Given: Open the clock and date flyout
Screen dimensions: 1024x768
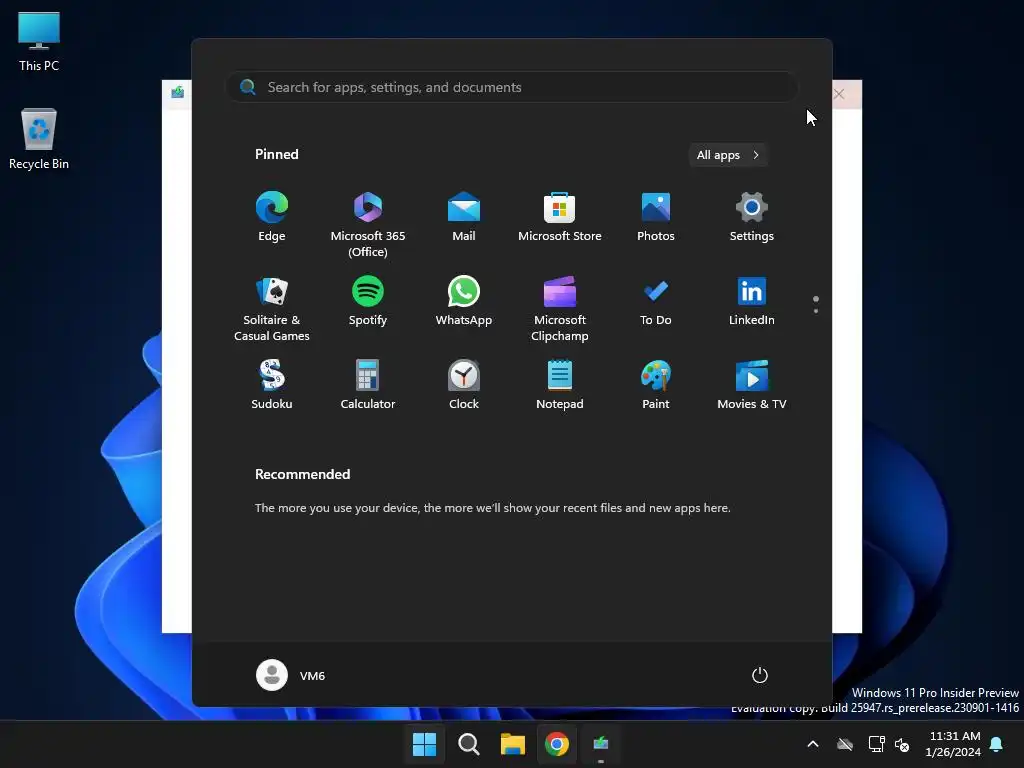Looking at the screenshot, I should pyautogui.click(x=953, y=744).
